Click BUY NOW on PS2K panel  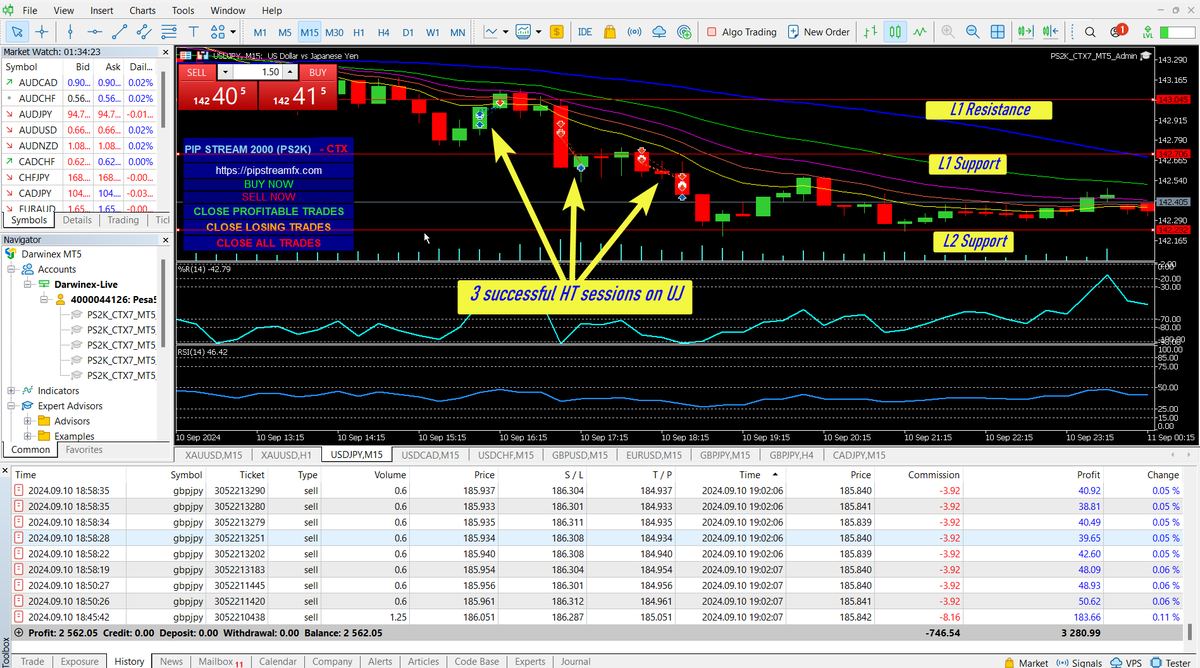tap(268, 185)
